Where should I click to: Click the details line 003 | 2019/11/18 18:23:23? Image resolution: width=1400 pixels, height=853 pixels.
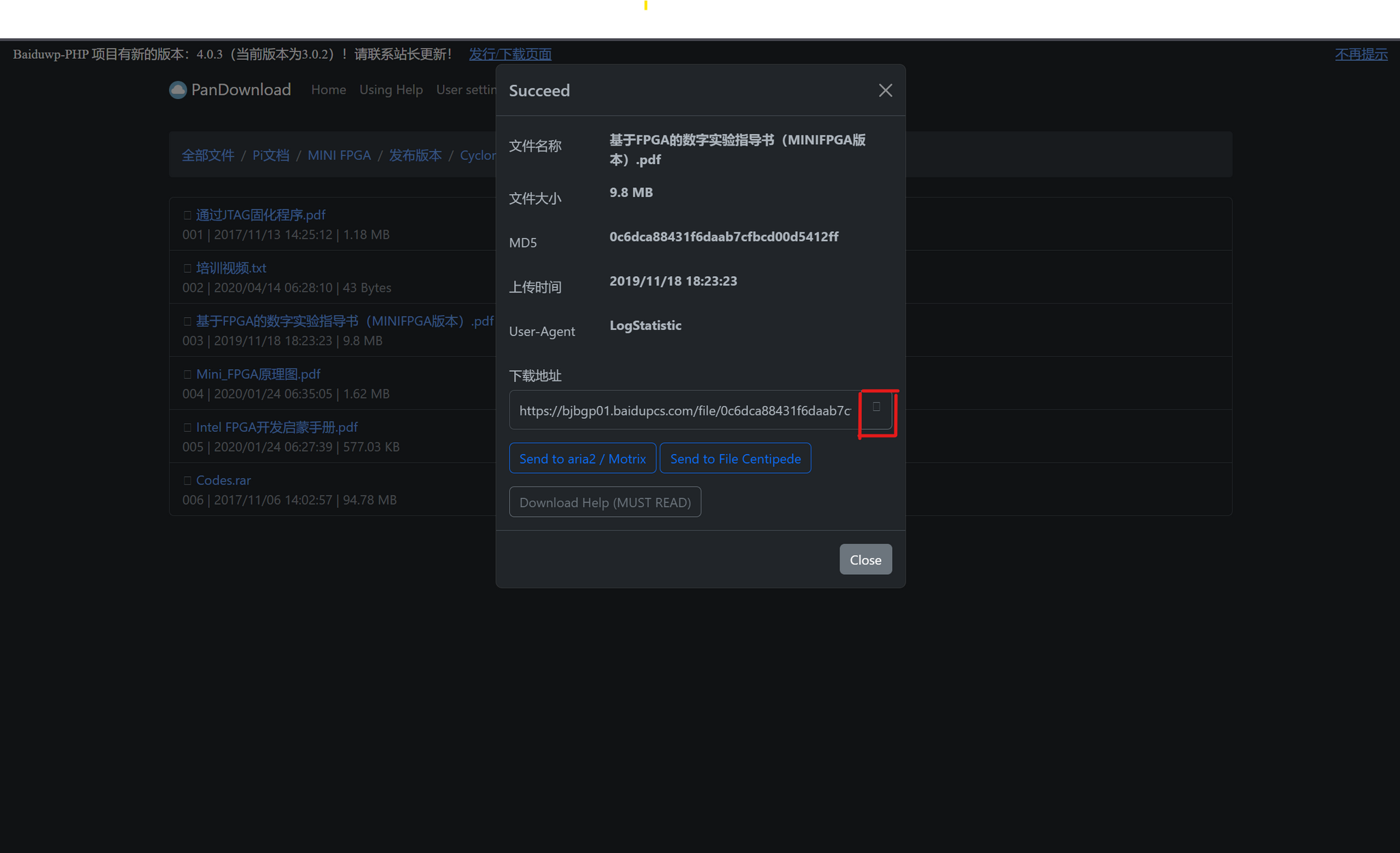[282, 340]
